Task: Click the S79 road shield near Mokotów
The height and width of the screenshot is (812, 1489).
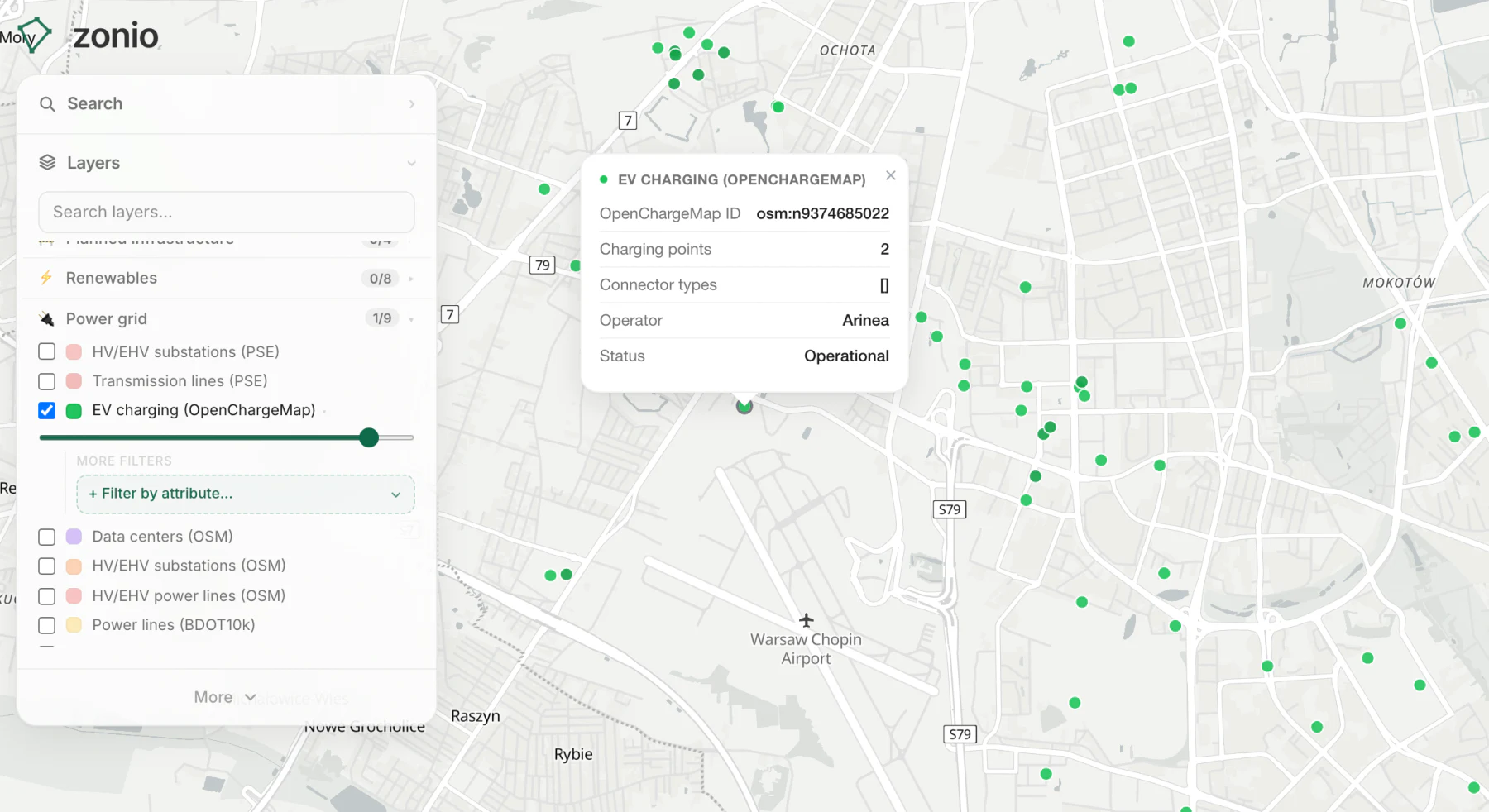Action: click(x=950, y=509)
